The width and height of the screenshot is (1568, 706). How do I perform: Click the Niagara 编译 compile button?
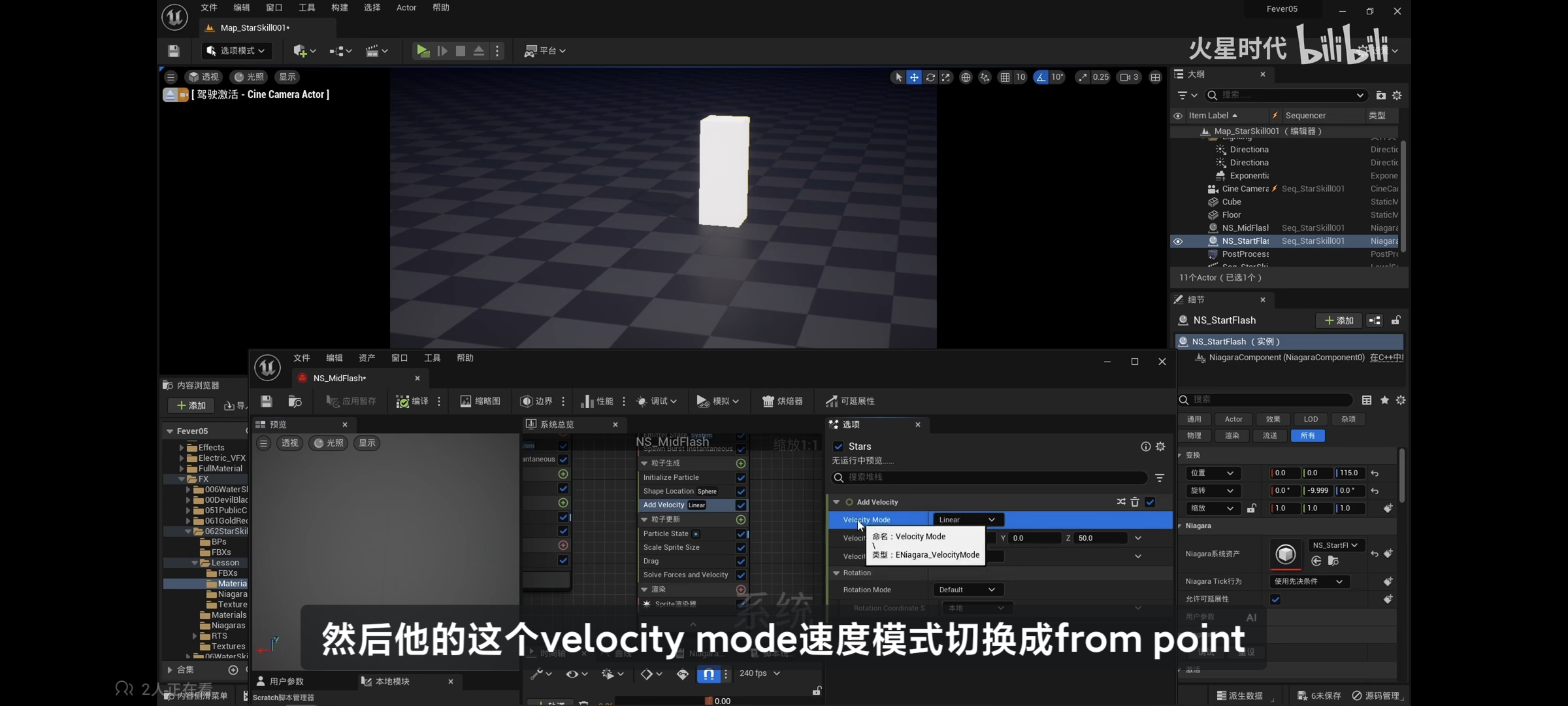pyautogui.click(x=412, y=401)
